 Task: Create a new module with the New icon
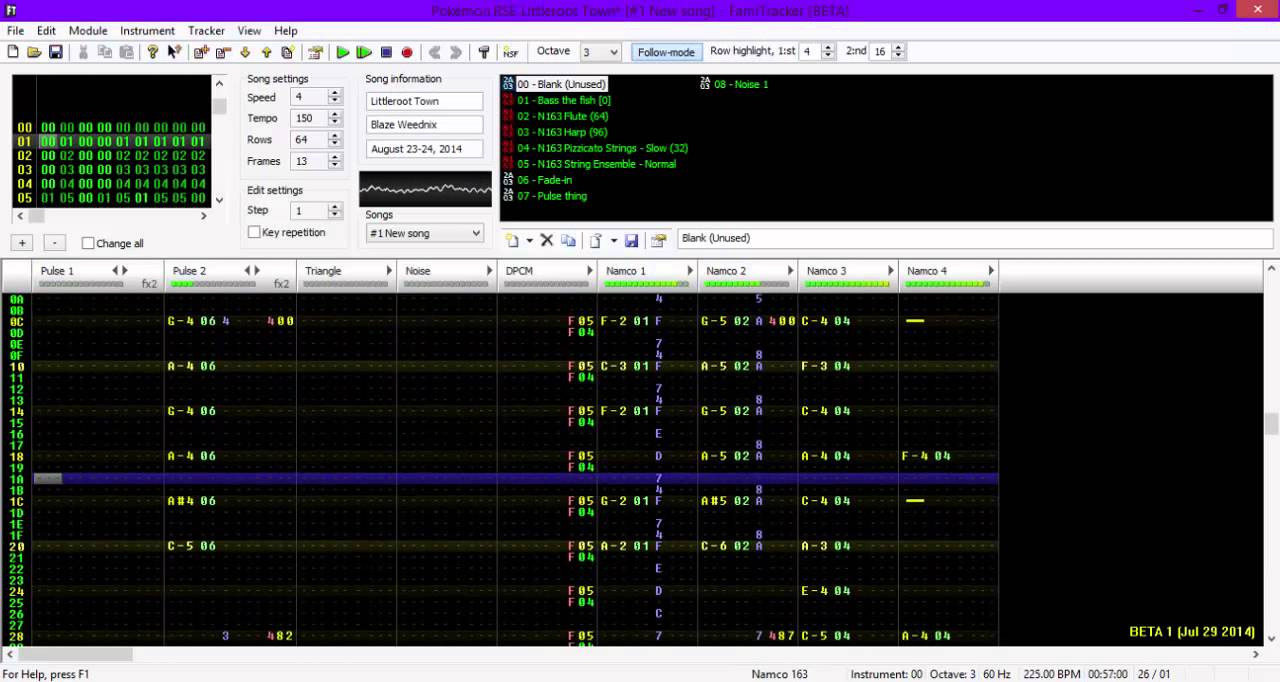[13, 52]
